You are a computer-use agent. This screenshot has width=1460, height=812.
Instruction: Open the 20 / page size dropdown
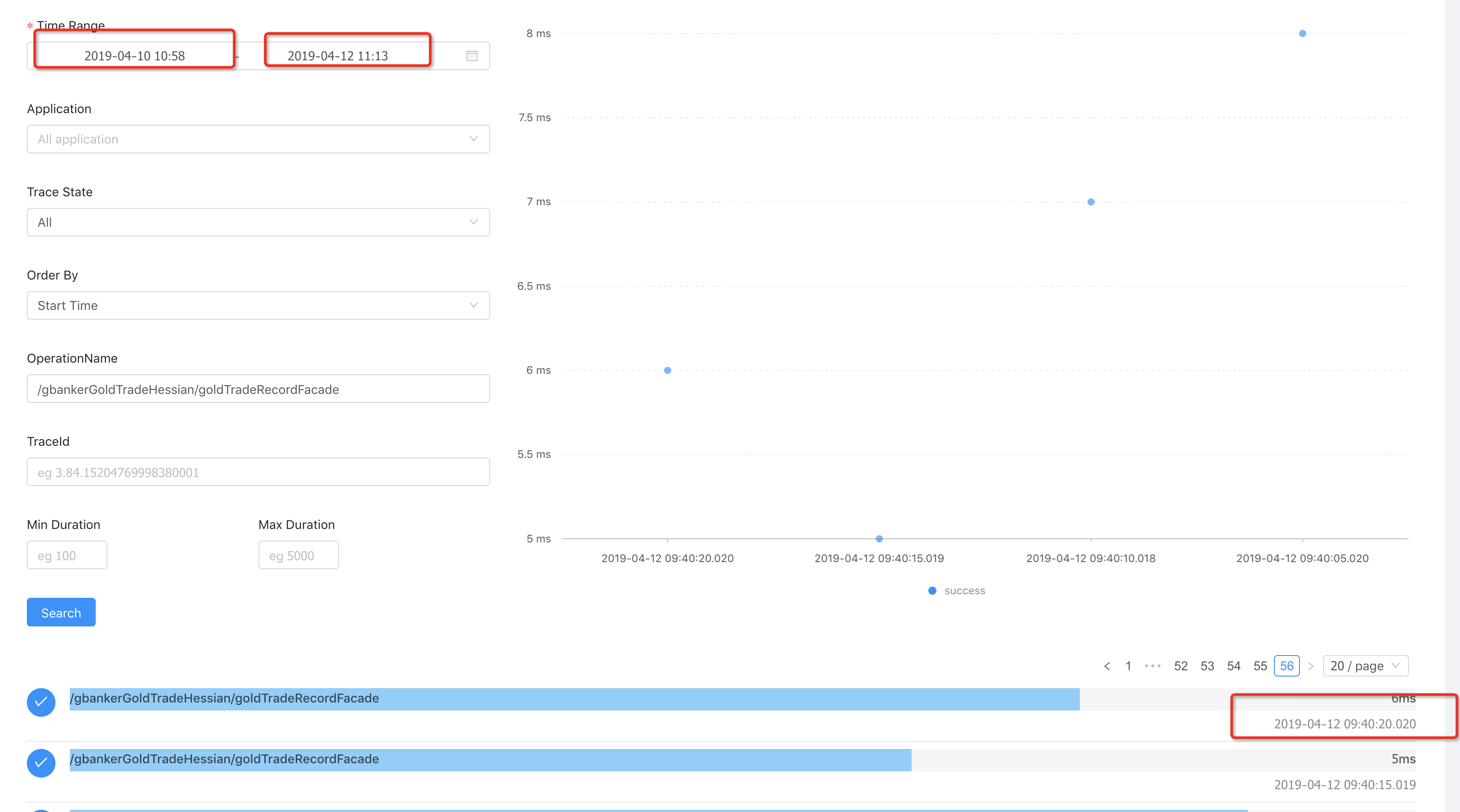click(x=1365, y=666)
